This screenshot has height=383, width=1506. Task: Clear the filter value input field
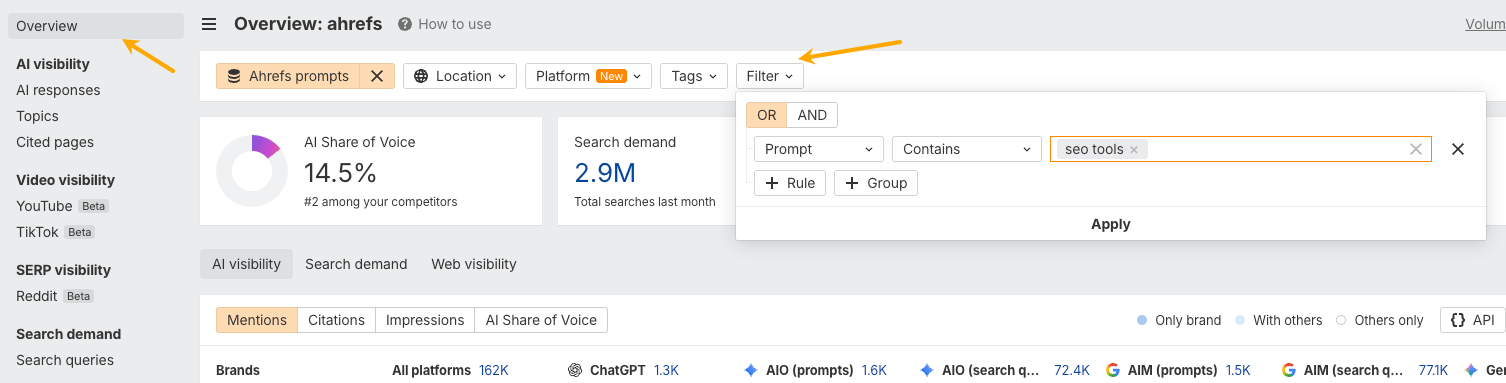tap(1415, 149)
